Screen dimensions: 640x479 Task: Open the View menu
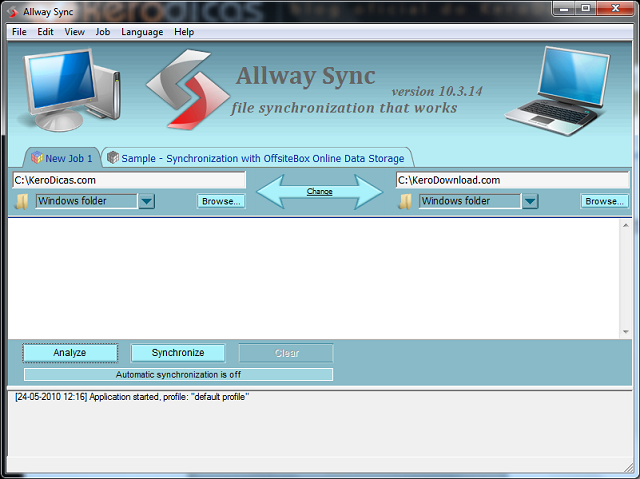pyautogui.click(x=74, y=32)
